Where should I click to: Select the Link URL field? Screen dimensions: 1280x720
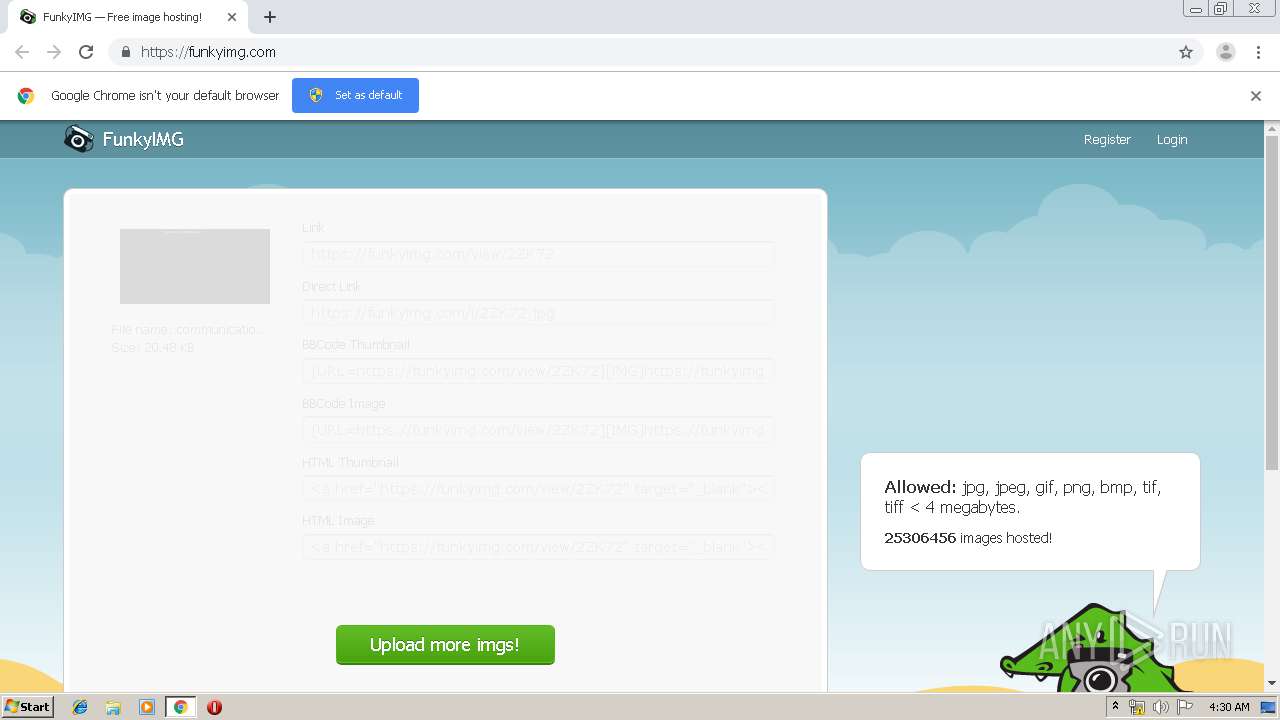pos(538,254)
